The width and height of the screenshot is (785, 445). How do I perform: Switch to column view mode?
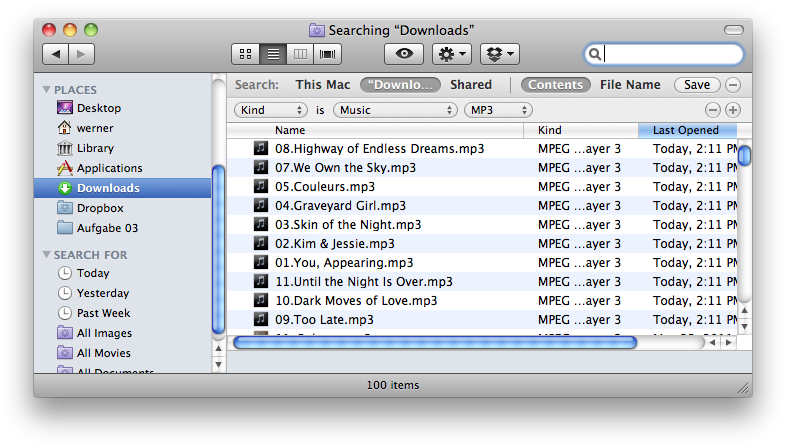(299, 54)
